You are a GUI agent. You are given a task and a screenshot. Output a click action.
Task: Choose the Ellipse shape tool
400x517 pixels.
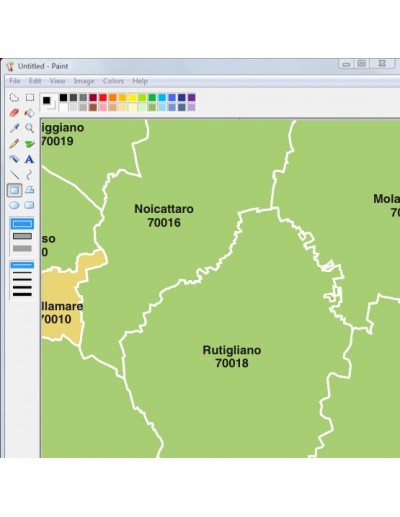coord(14,205)
